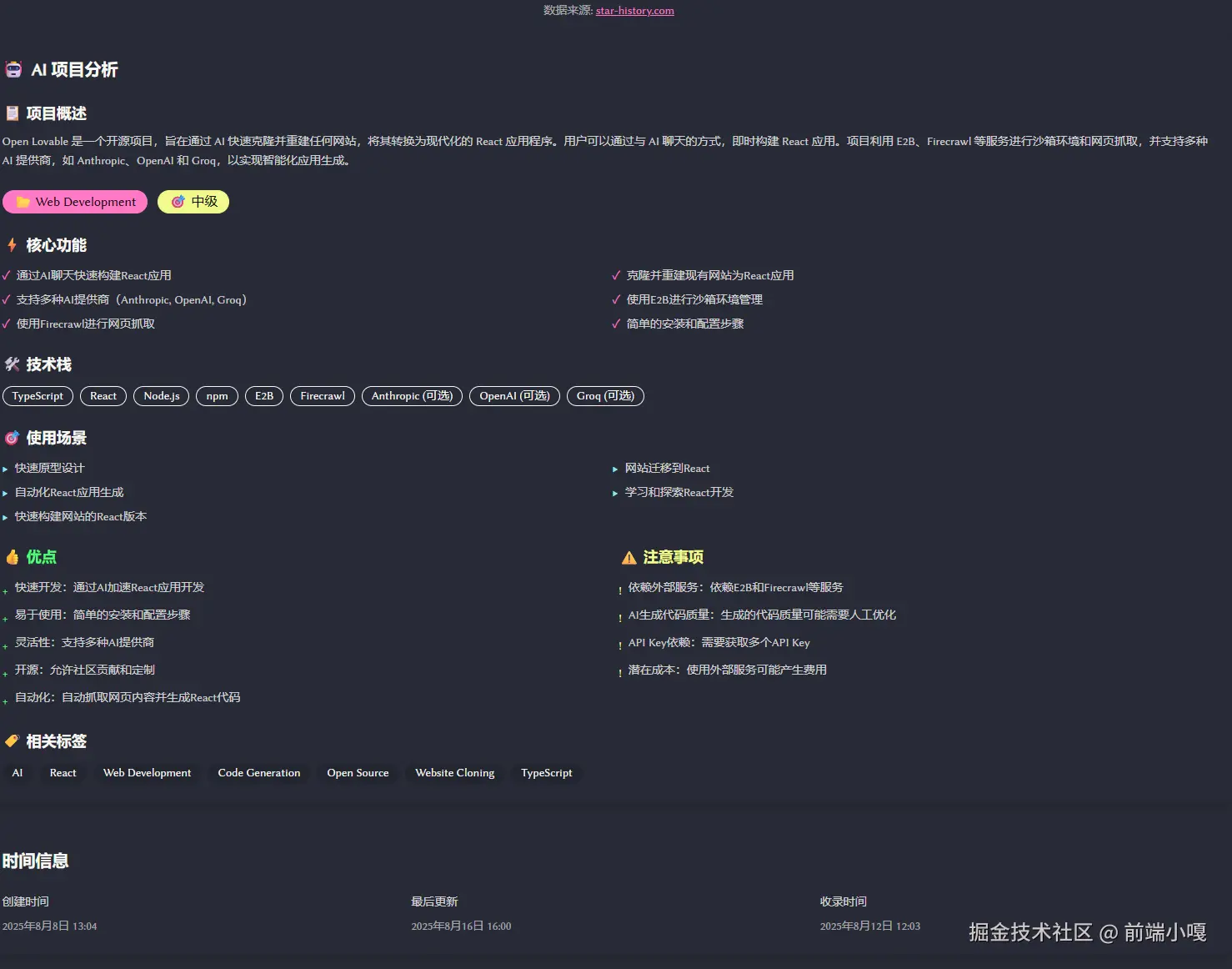
Task: Click the target icon beside 使用场景
Action: pyautogui.click(x=12, y=437)
